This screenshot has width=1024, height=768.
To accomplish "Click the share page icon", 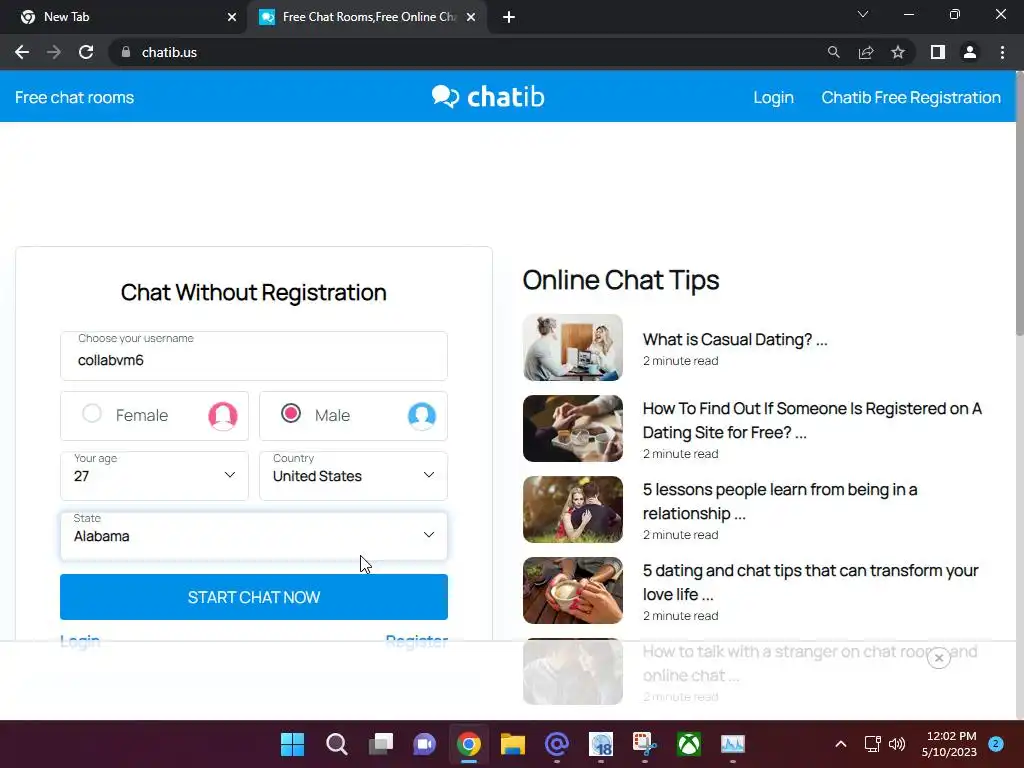I will (866, 52).
